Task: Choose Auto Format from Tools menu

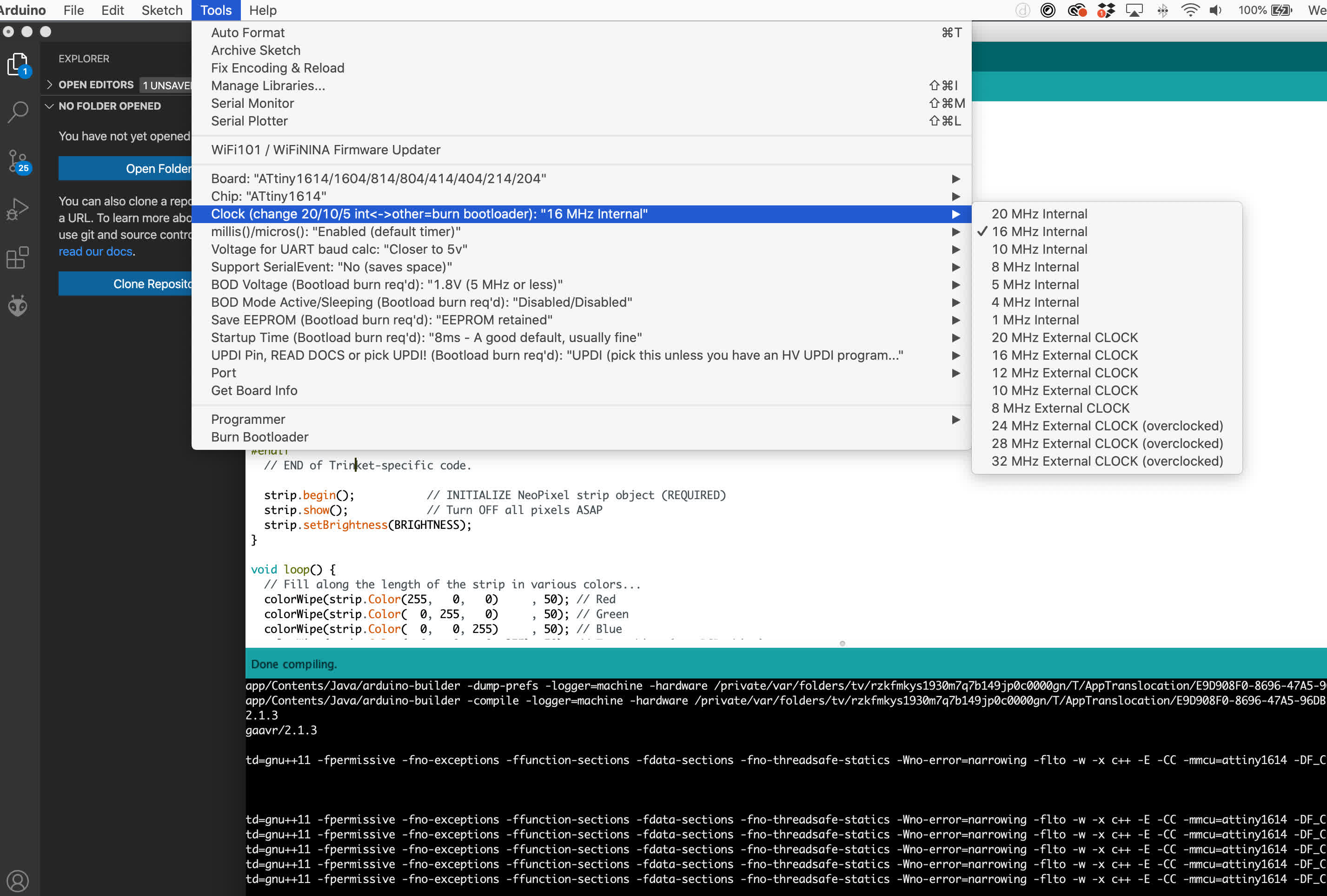Action: point(581,33)
